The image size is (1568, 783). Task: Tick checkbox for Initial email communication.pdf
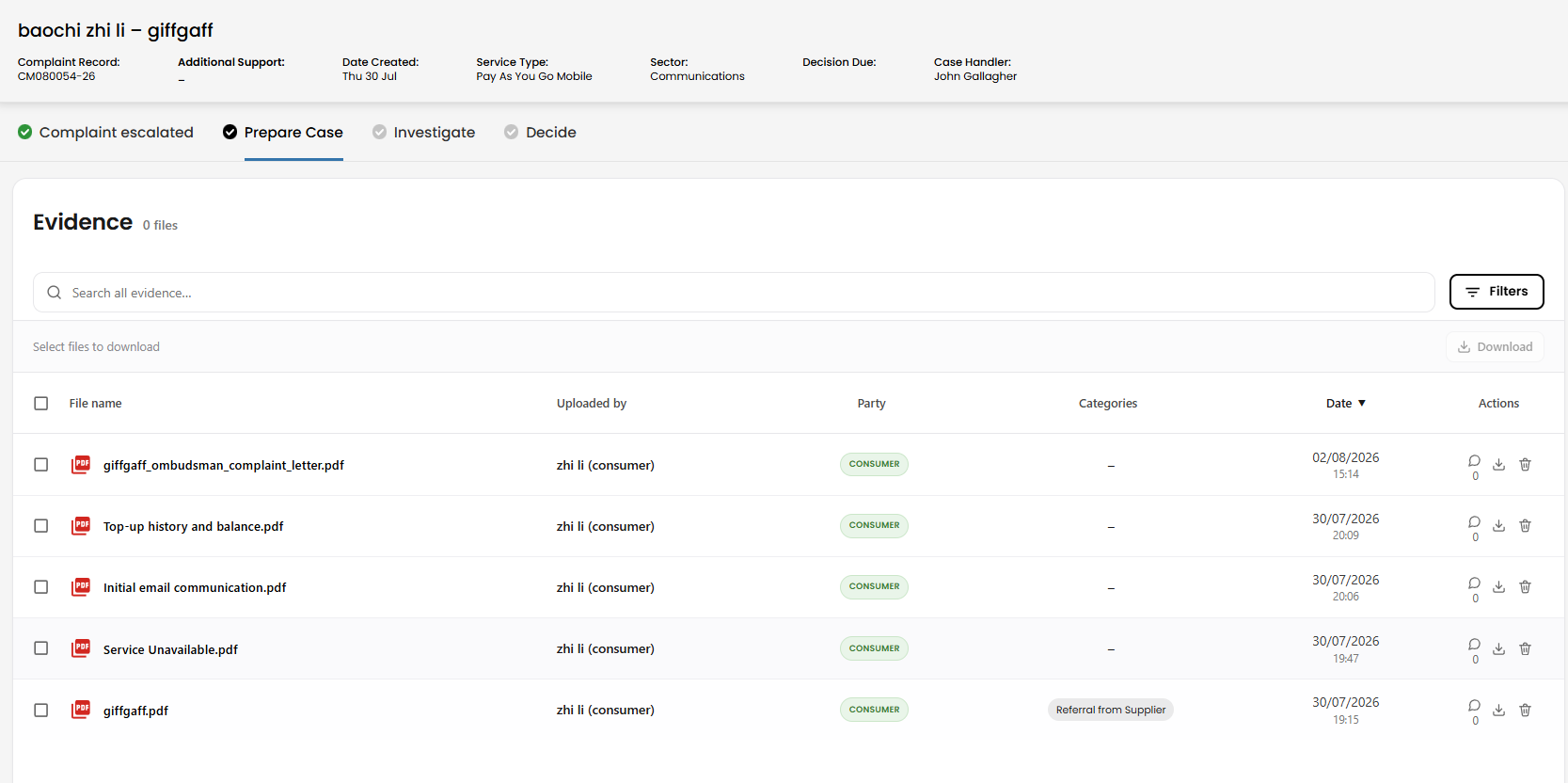point(41,587)
